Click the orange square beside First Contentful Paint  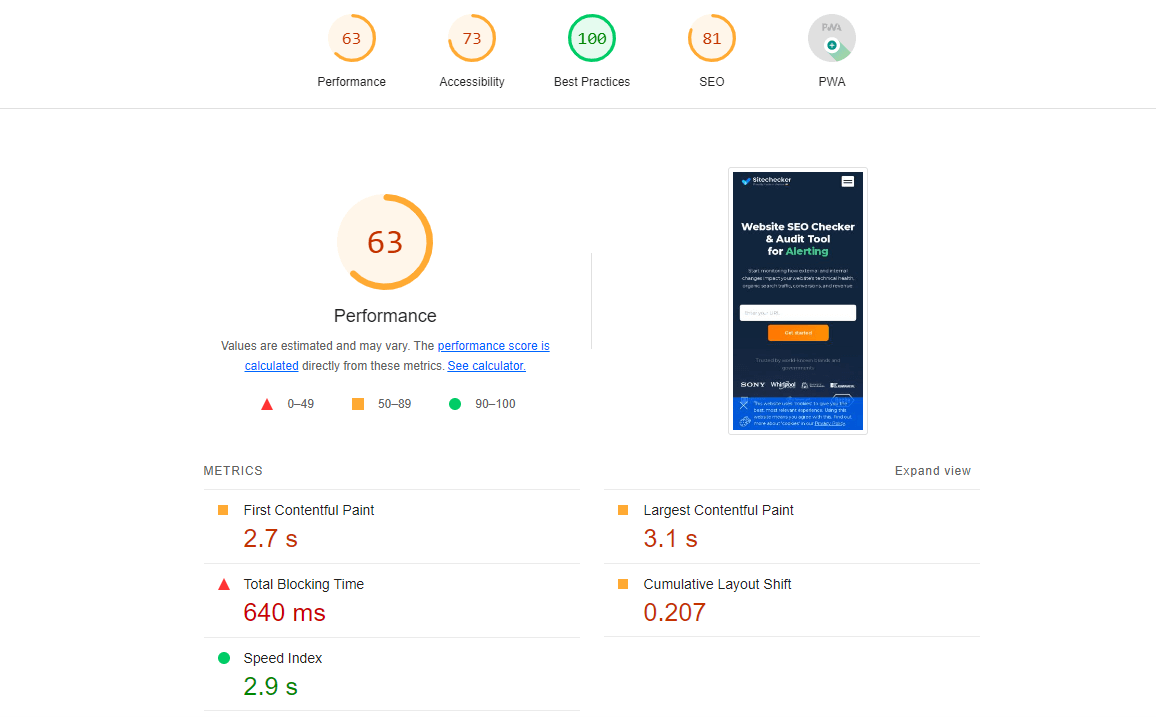223,510
